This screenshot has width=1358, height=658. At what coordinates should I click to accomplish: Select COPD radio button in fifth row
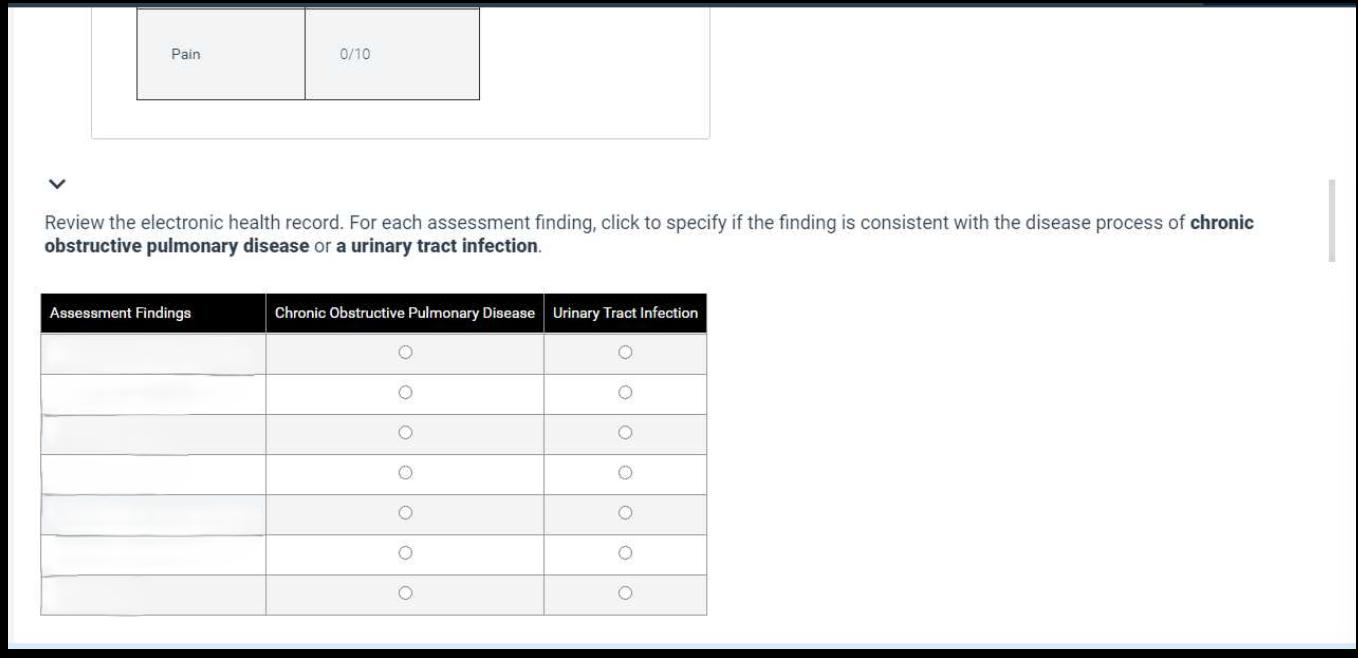click(x=405, y=513)
